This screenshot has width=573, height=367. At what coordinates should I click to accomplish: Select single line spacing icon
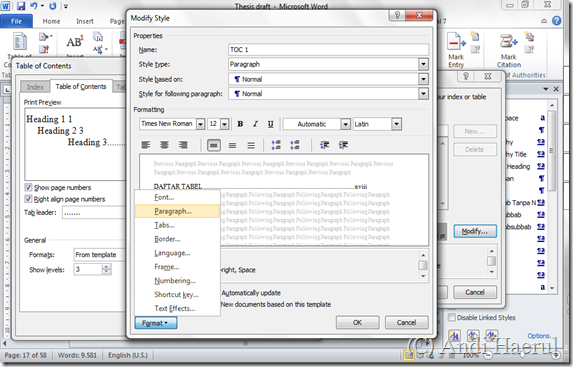pos(214,145)
